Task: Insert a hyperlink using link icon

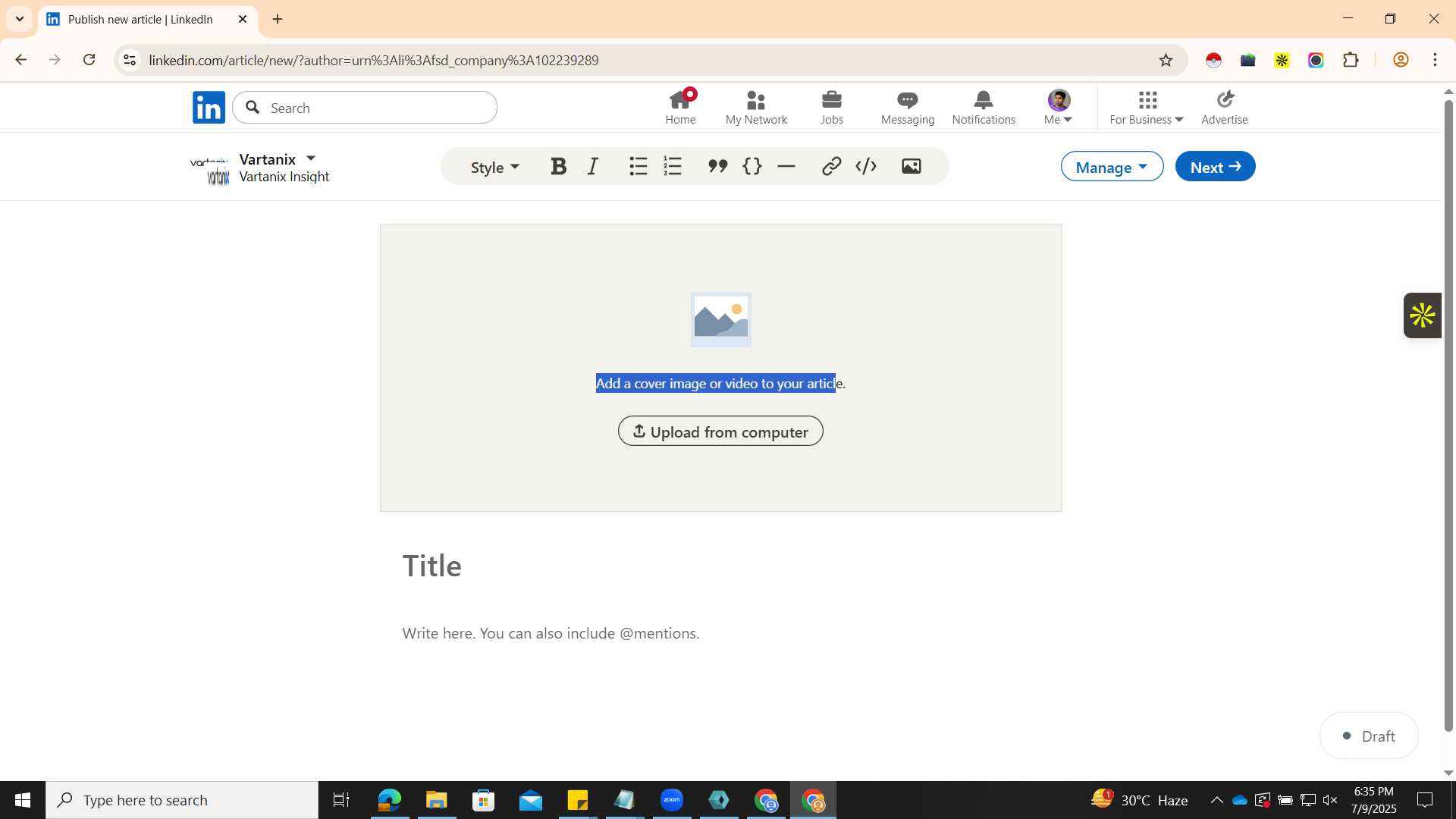Action: click(832, 167)
